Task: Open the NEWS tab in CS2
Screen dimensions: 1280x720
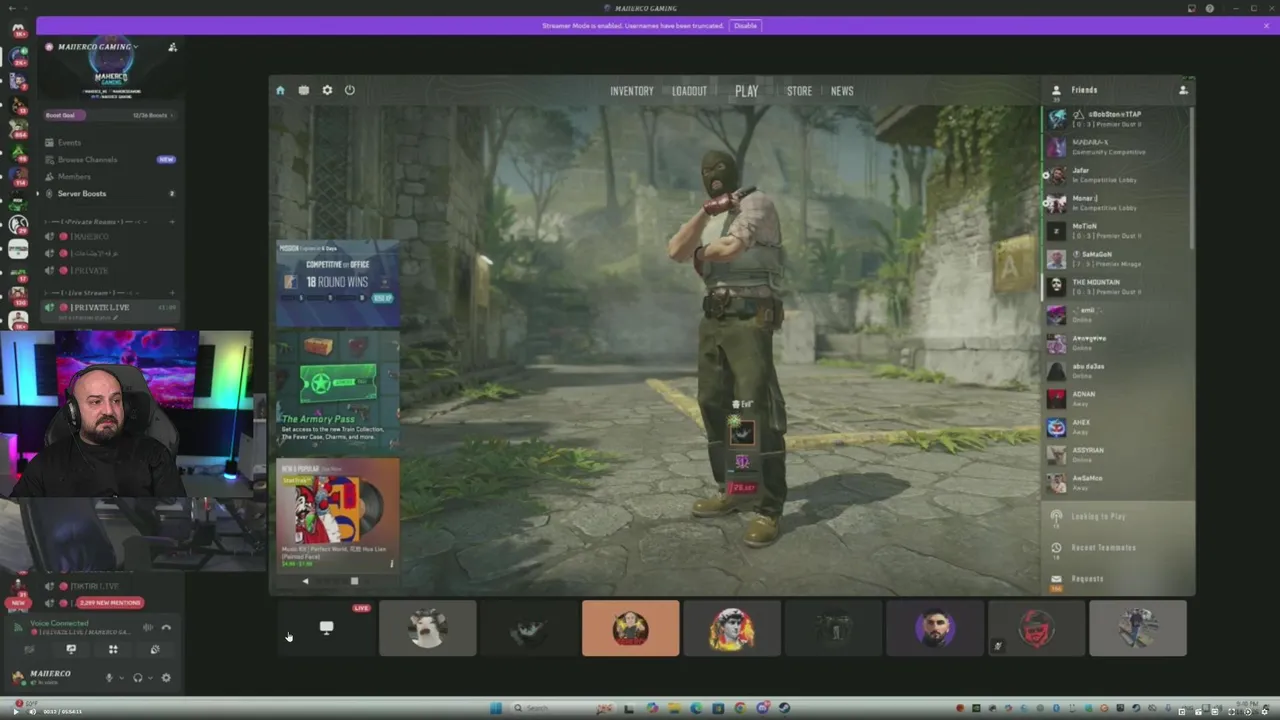Action: [842, 91]
